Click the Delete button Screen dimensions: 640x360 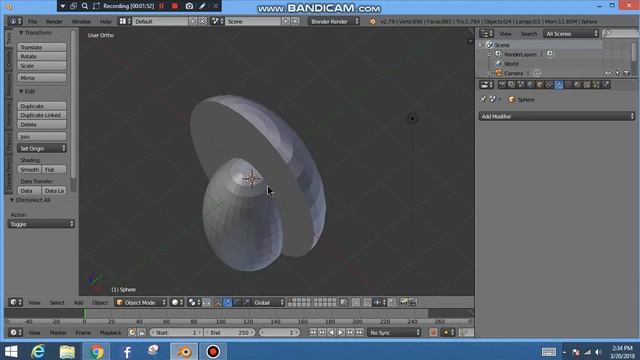coord(42,124)
